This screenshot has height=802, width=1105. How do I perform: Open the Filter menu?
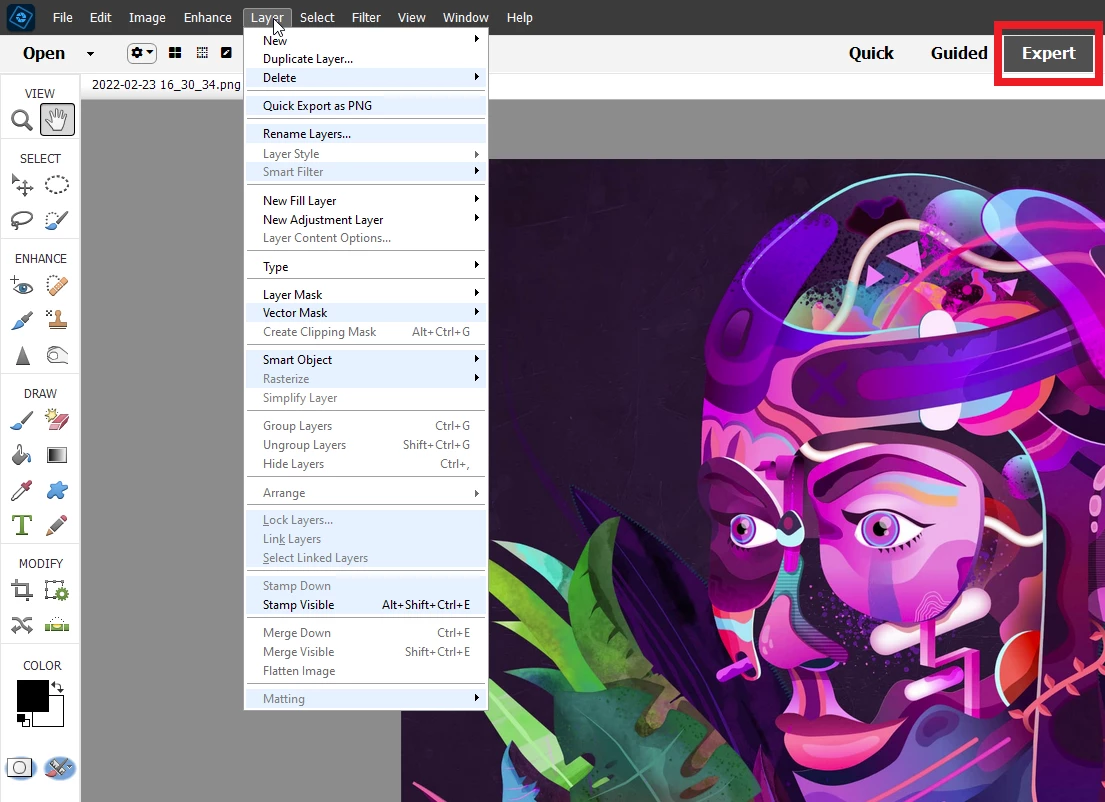coord(366,18)
